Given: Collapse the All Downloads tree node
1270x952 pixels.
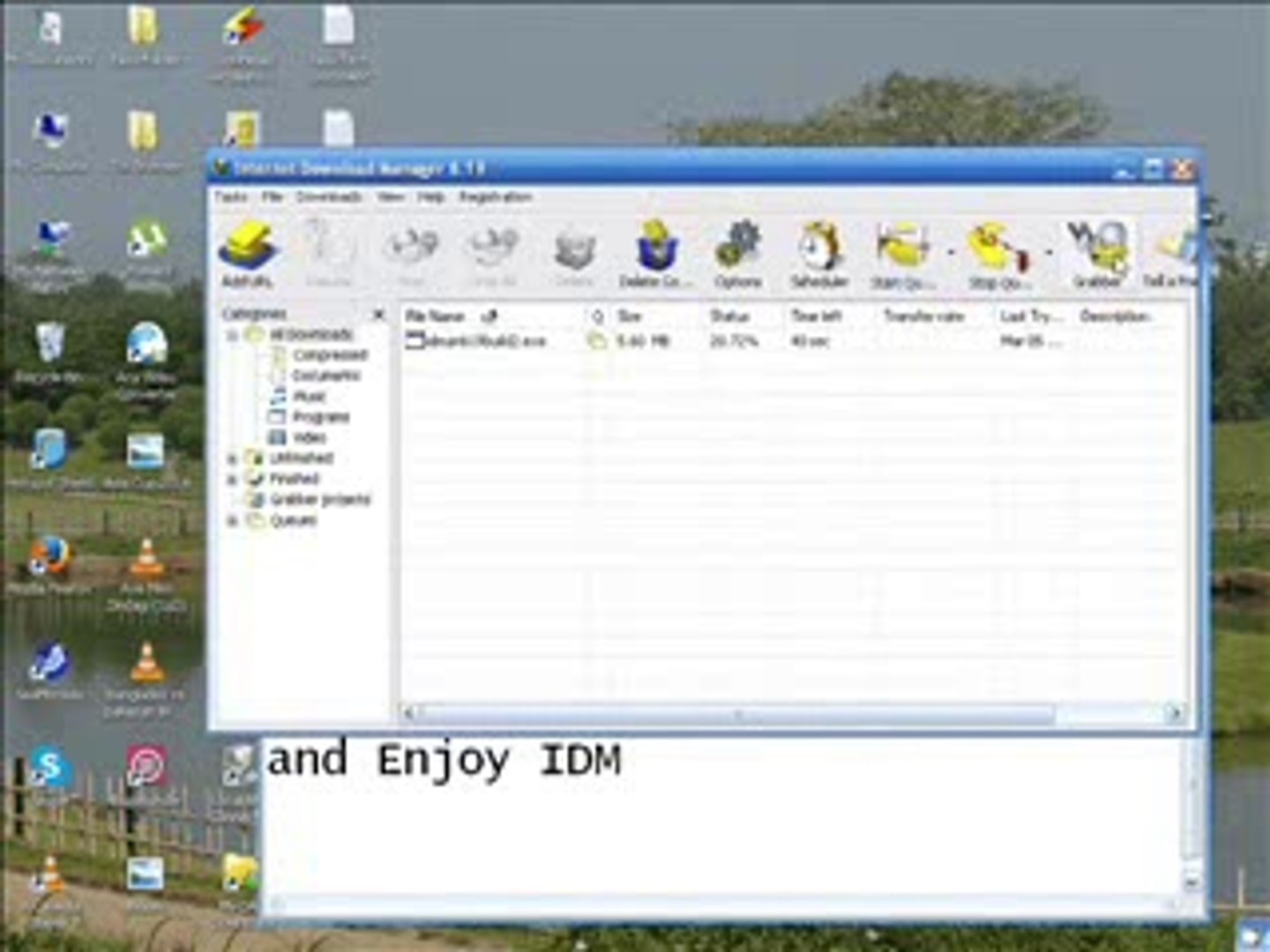Looking at the screenshot, I should 233,335.
